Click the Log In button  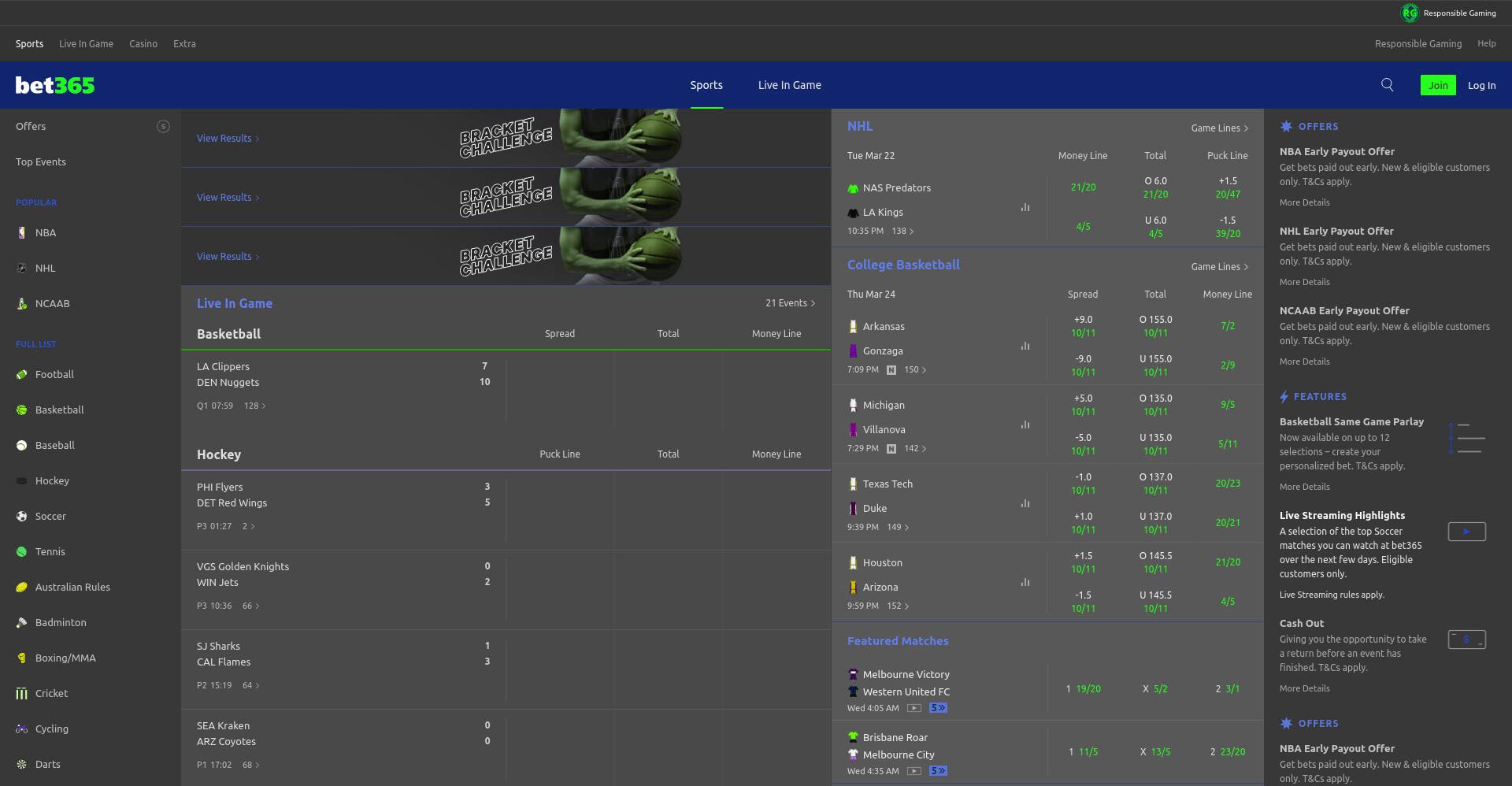pyautogui.click(x=1481, y=85)
